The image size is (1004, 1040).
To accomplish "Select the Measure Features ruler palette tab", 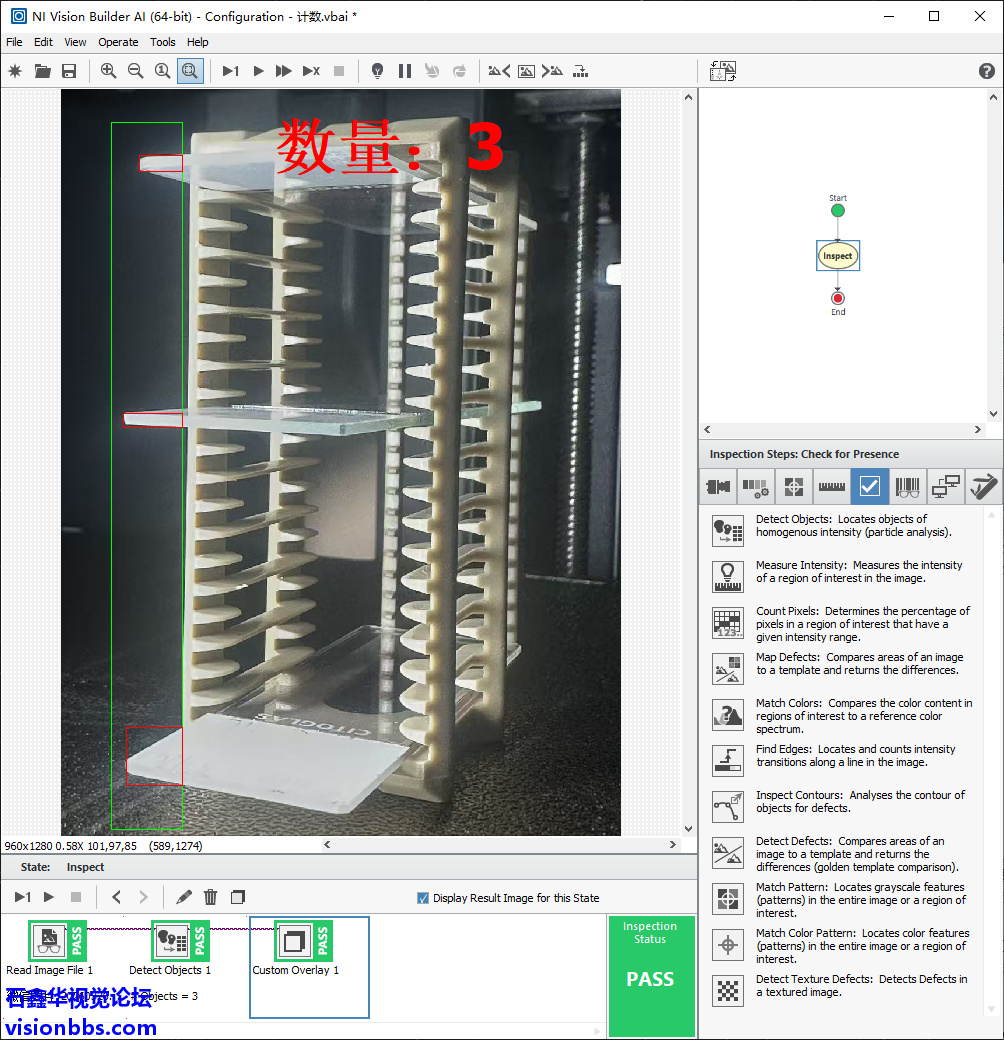I will (831, 487).
